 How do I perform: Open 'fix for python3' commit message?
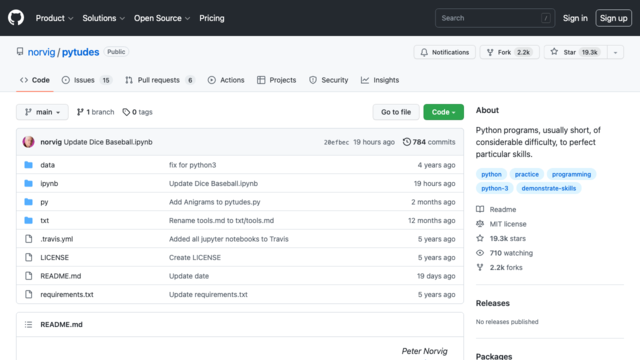tap(192, 165)
